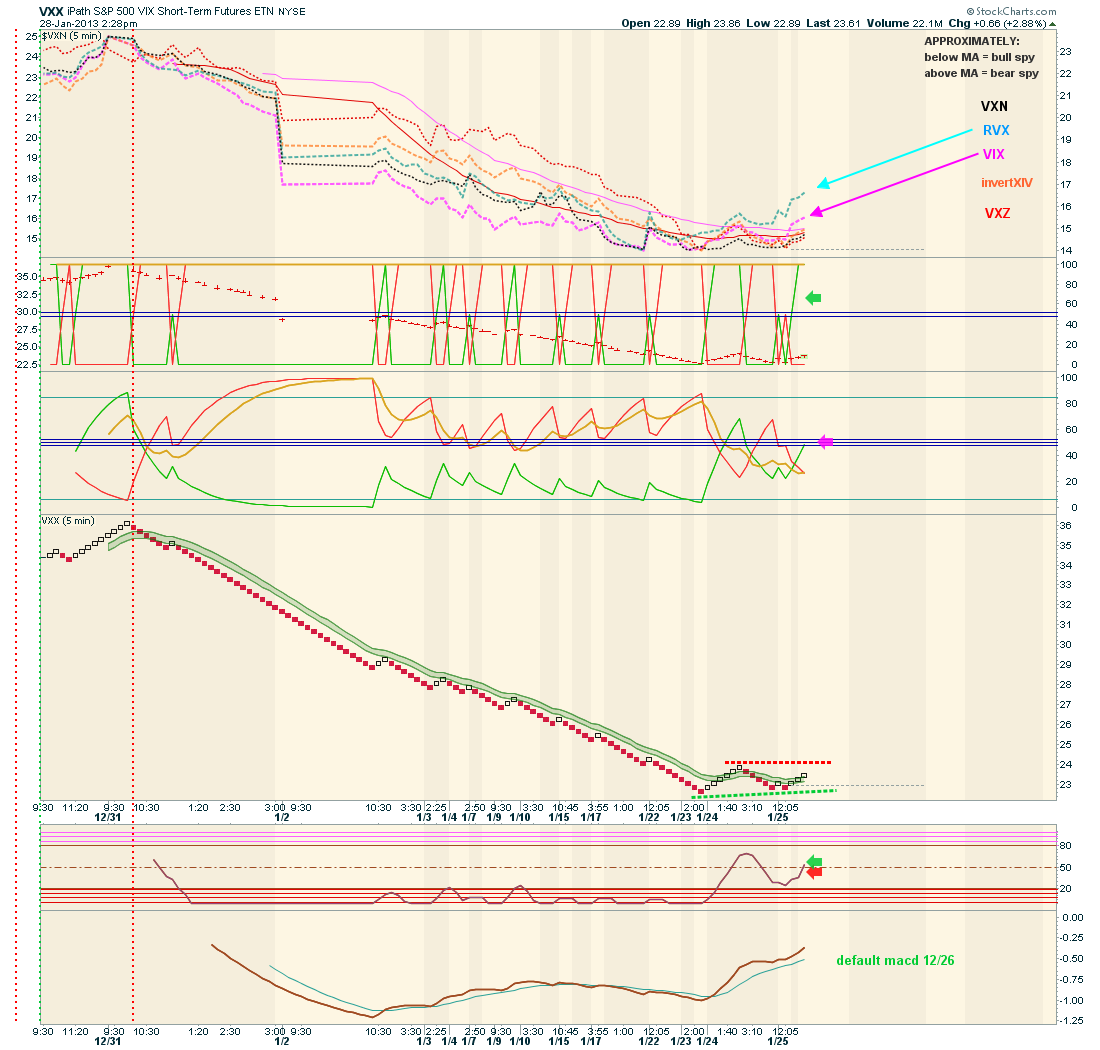This screenshot has height=1050, width=1100.
Task: Click the red arrow marker in the RSI panel
Action: pyautogui.click(x=814, y=872)
